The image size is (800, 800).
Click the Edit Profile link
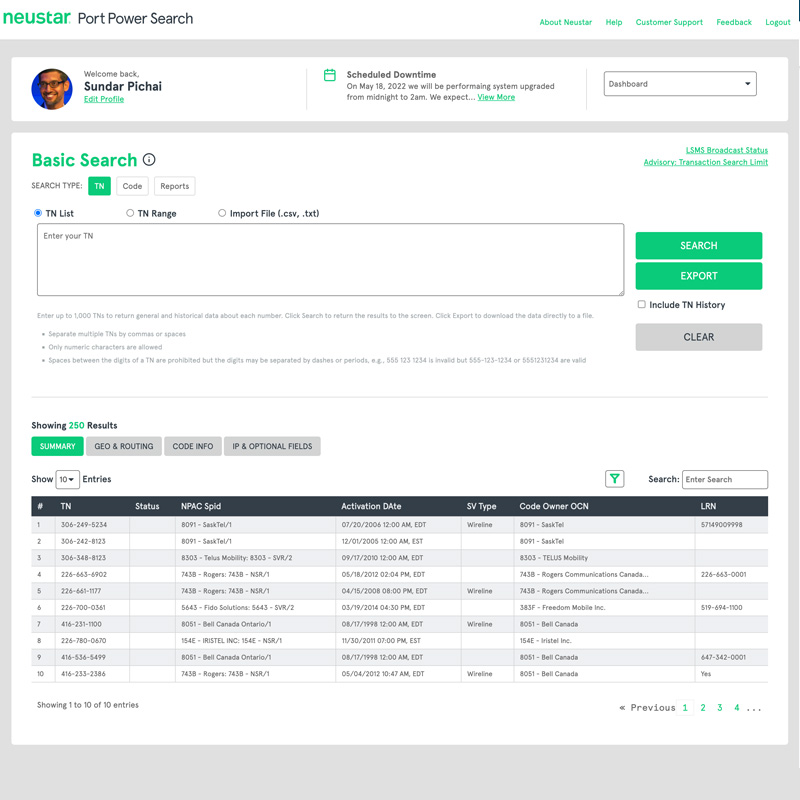(104, 99)
